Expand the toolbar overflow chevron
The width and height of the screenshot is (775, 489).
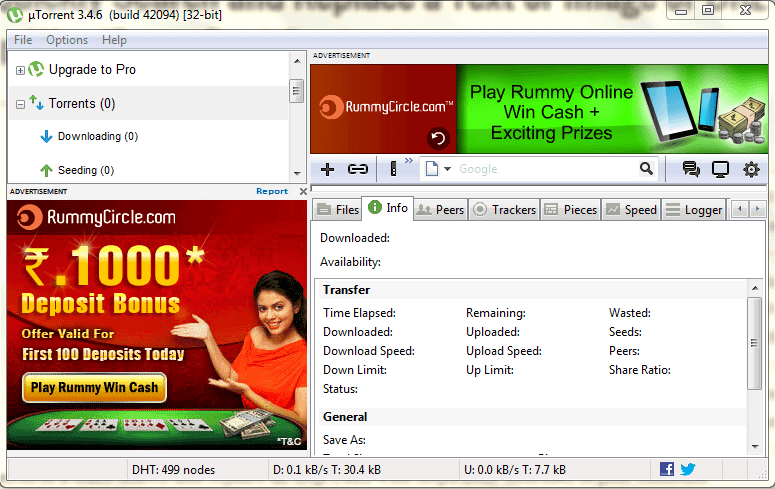pos(409,161)
